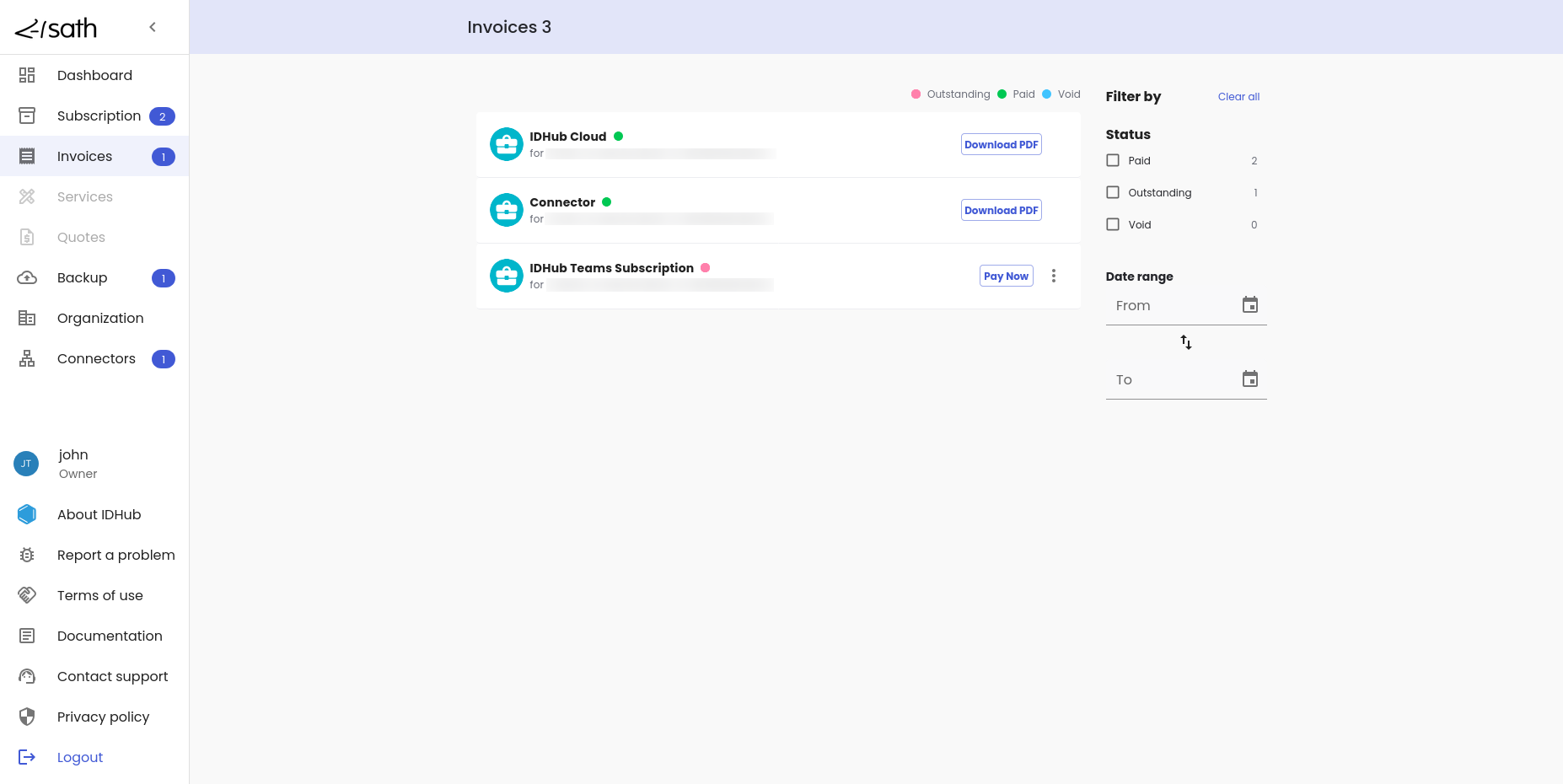Image resolution: width=1563 pixels, height=784 pixels.
Task: Click the Connectors network icon
Action: coord(27,358)
